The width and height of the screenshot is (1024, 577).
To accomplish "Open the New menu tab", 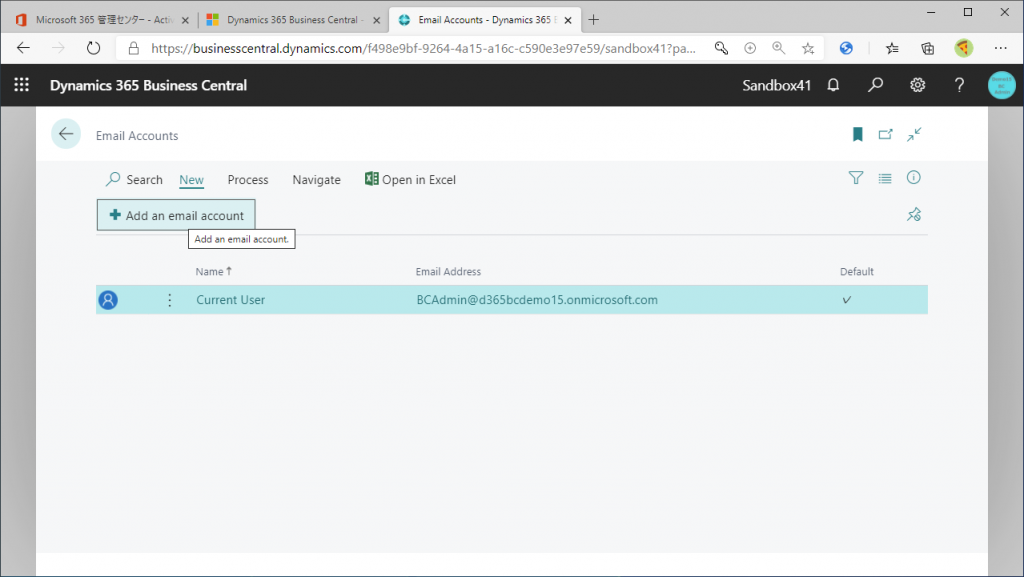I will [x=191, y=179].
